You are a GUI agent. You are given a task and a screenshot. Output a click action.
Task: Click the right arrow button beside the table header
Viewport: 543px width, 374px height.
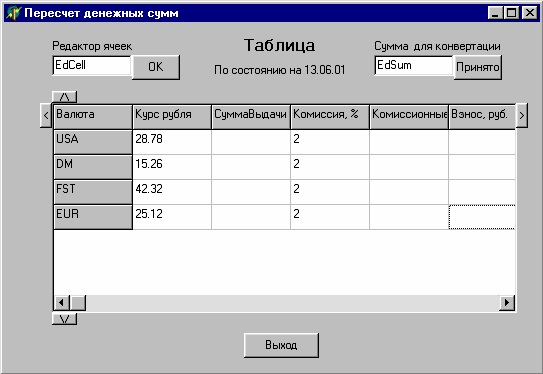[522, 115]
